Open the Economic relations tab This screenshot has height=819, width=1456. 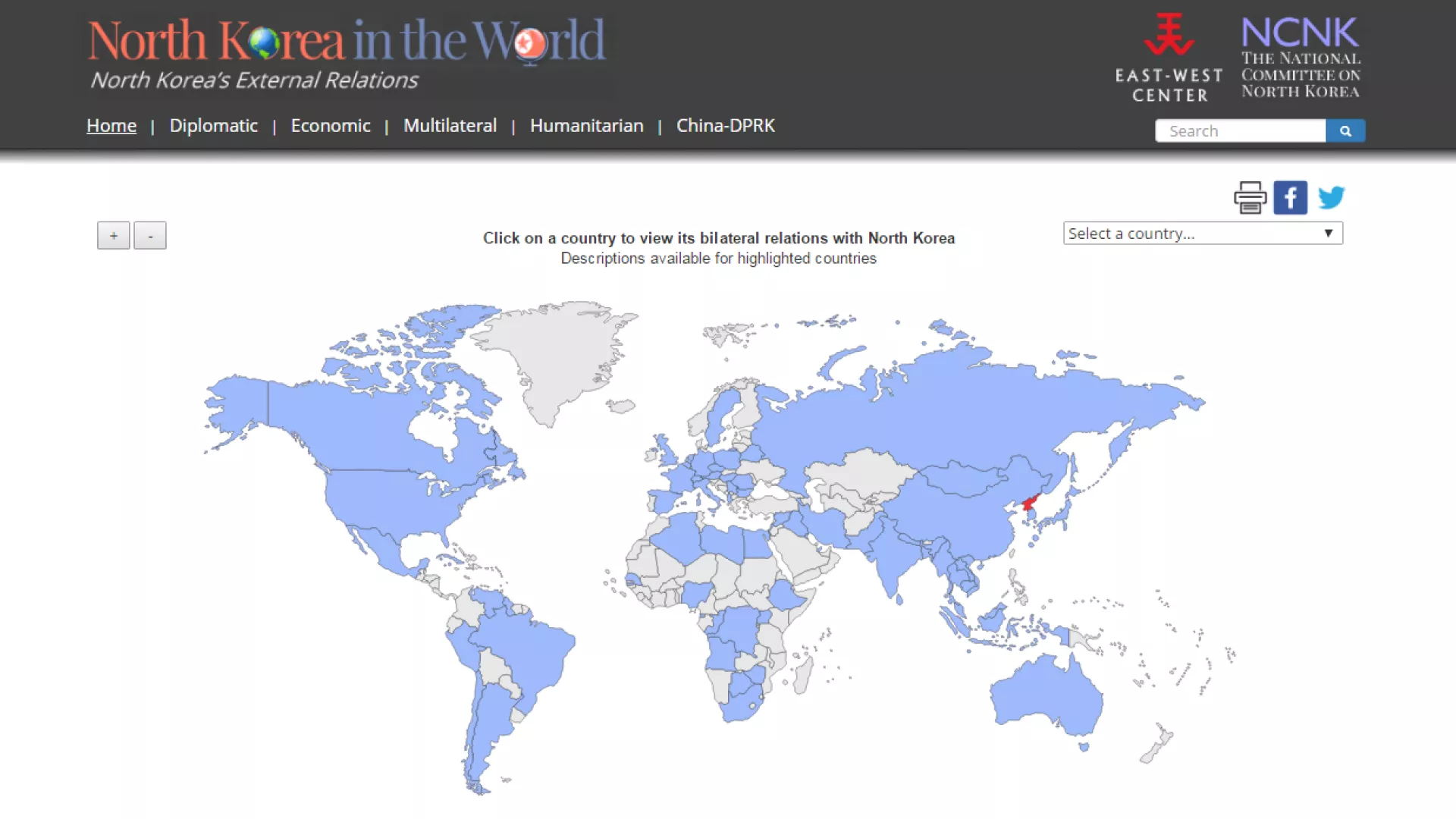pos(330,125)
